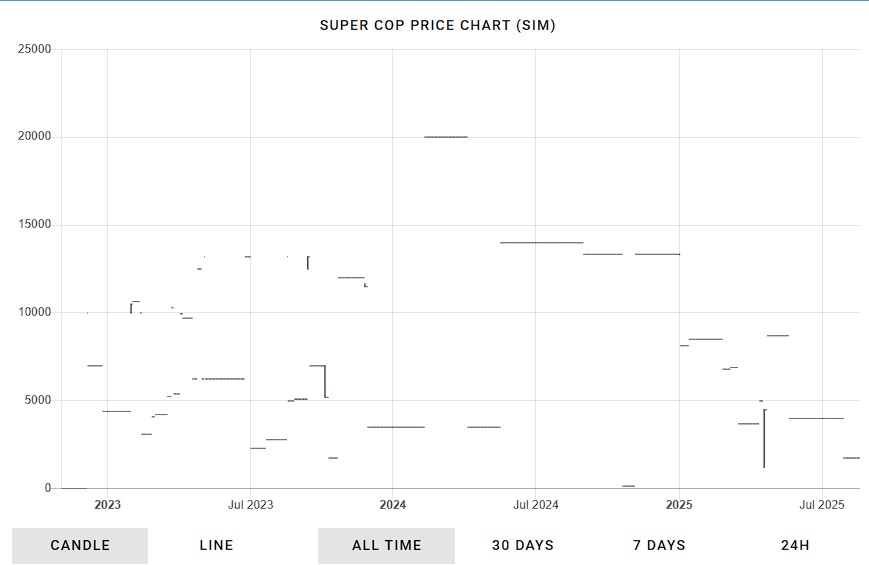Show the 30 DAYS price range

[523, 546]
